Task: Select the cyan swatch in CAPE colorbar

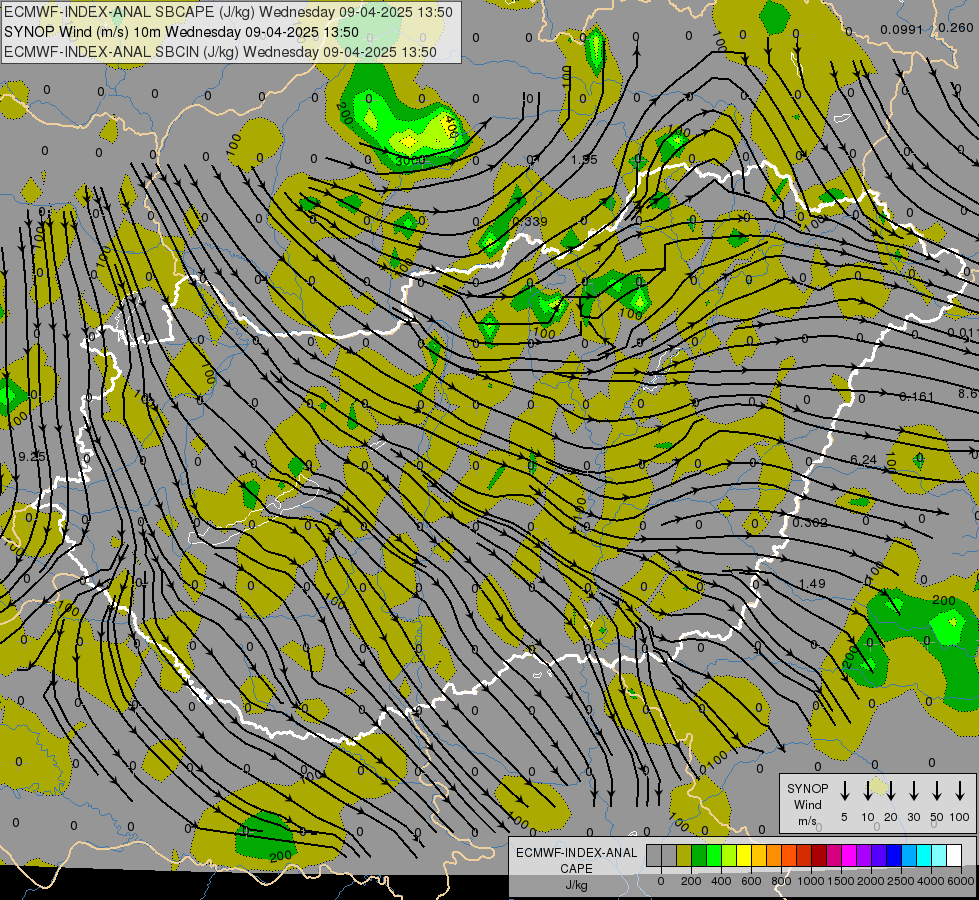Action: point(923,855)
